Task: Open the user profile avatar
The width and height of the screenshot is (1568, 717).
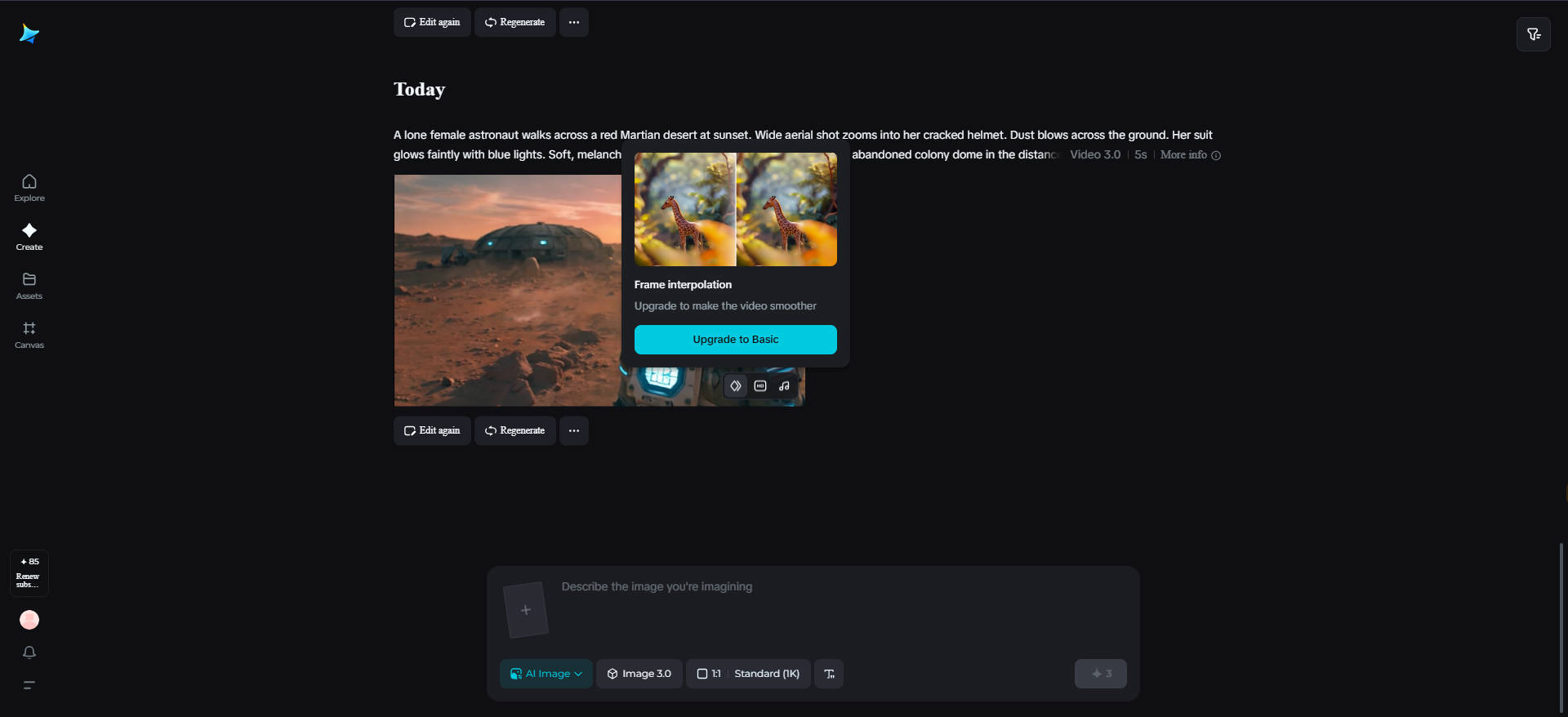Action: pos(29,620)
